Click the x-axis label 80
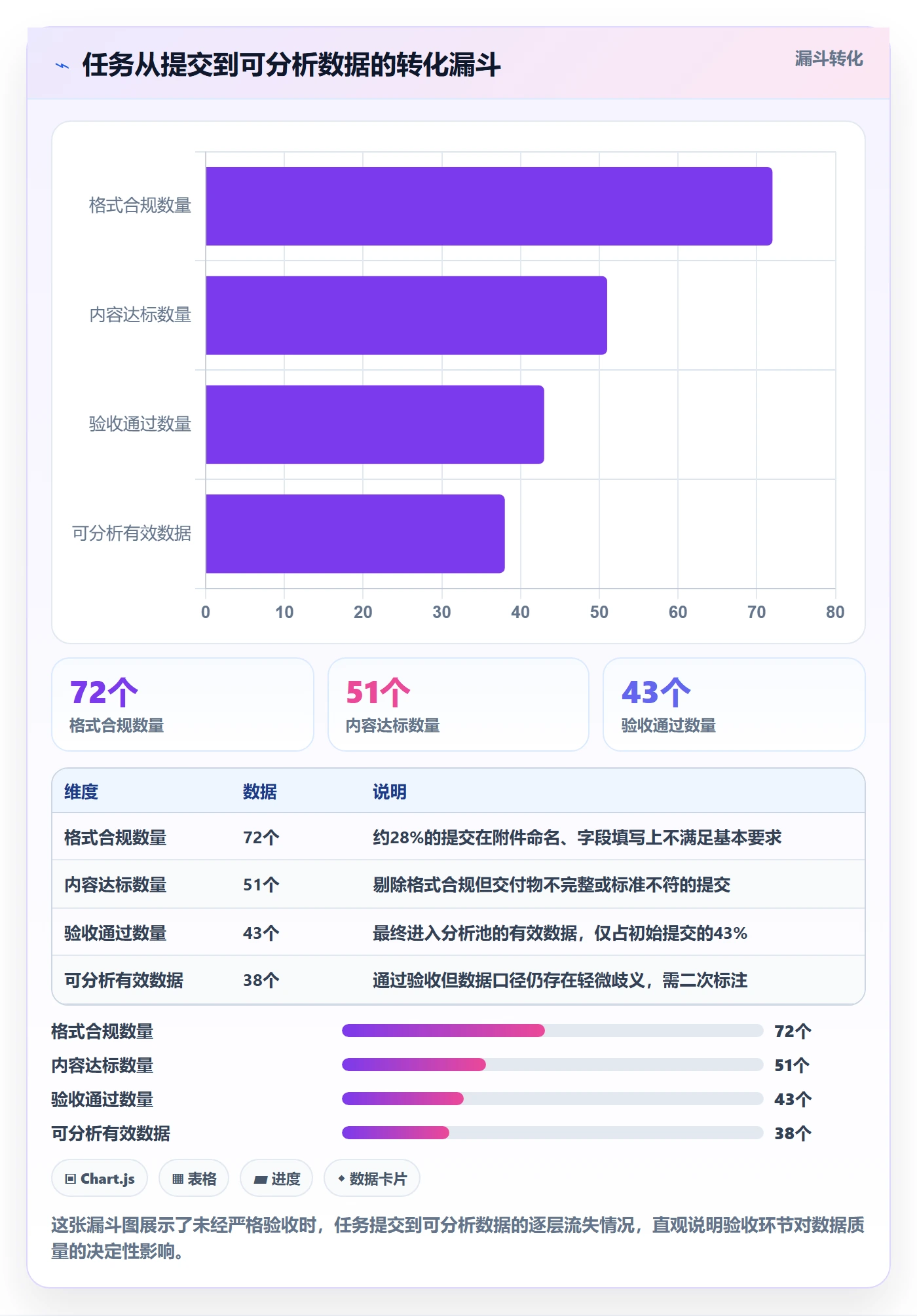This screenshot has width=917, height=1316. coord(835,612)
